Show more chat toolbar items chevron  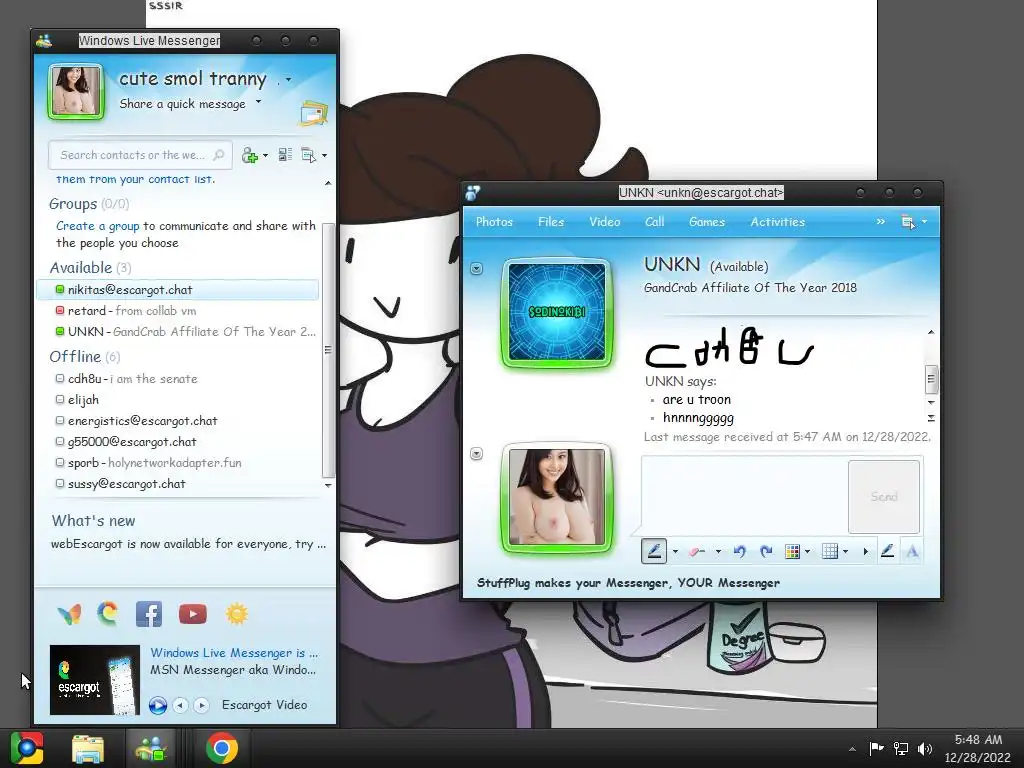(x=880, y=222)
